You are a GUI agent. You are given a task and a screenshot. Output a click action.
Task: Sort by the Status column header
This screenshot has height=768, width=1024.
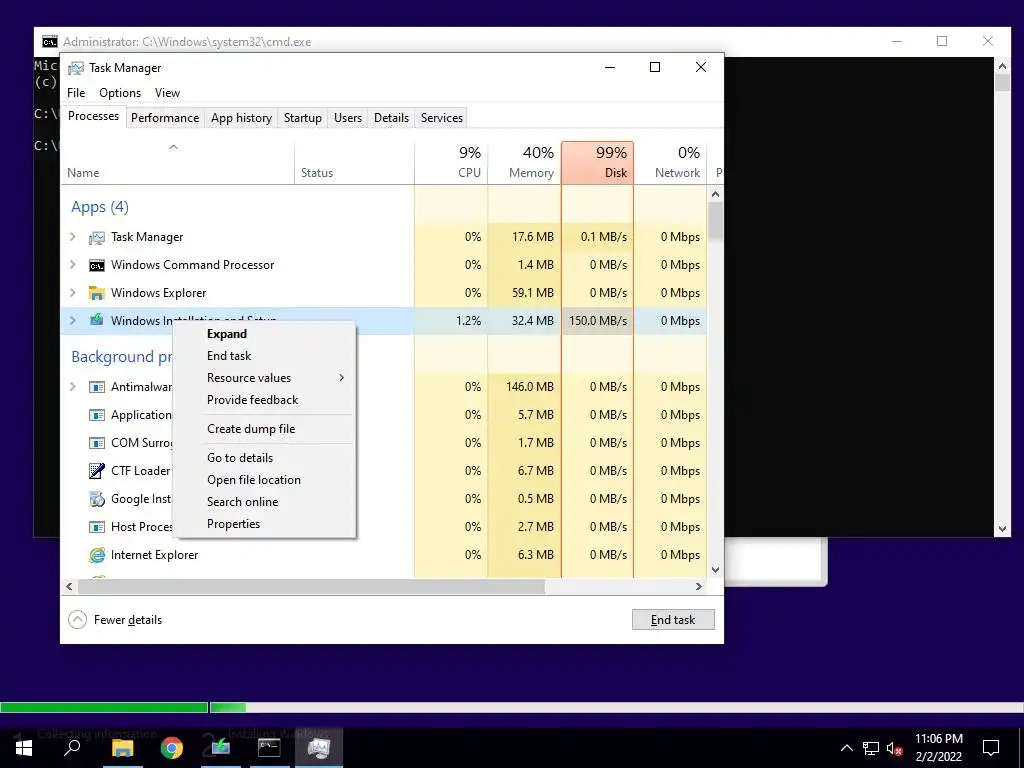(354, 163)
